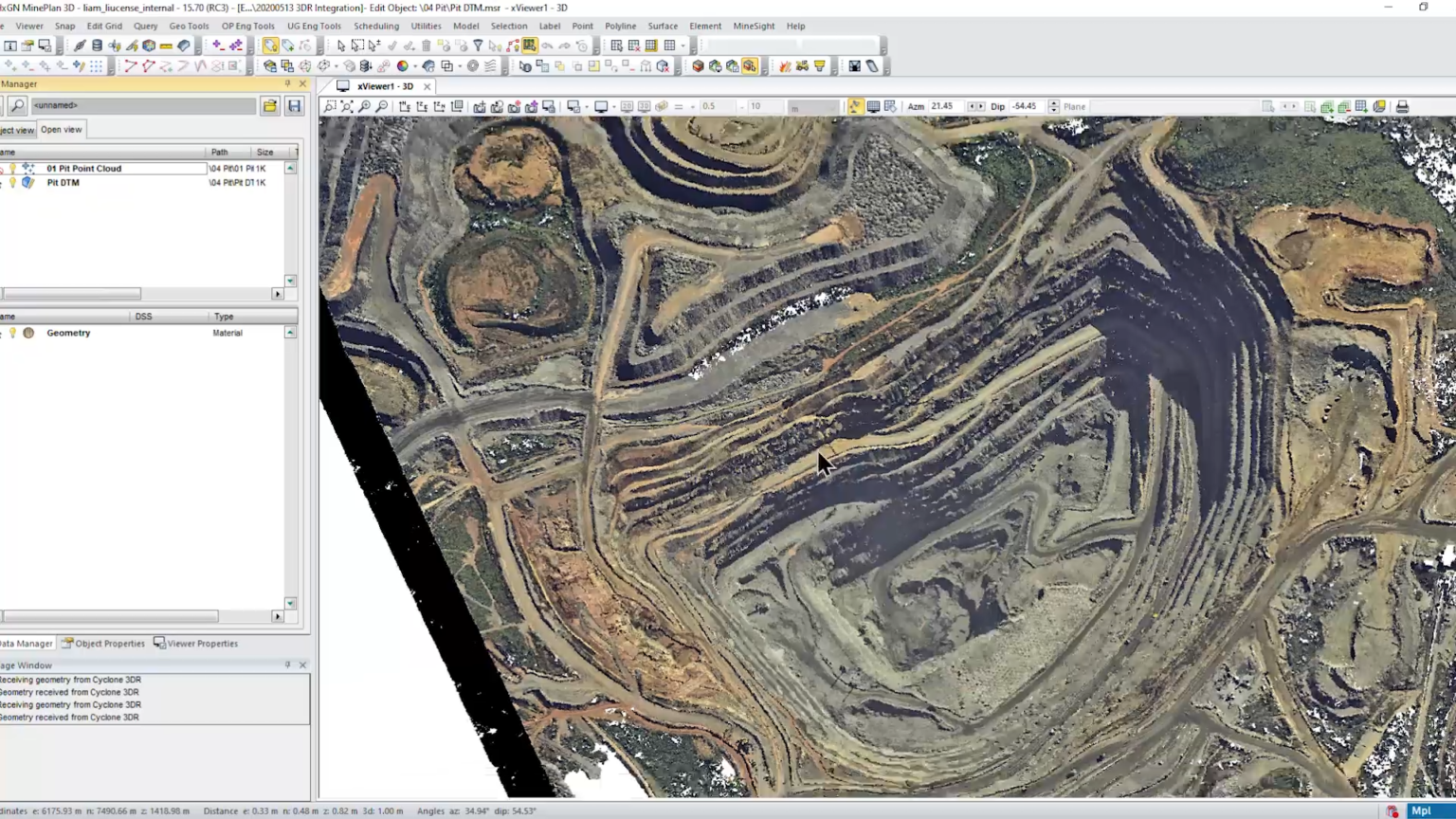This screenshot has height=819, width=1456.
Task: Open the Polyline menu
Action: [x=620, y=27]
